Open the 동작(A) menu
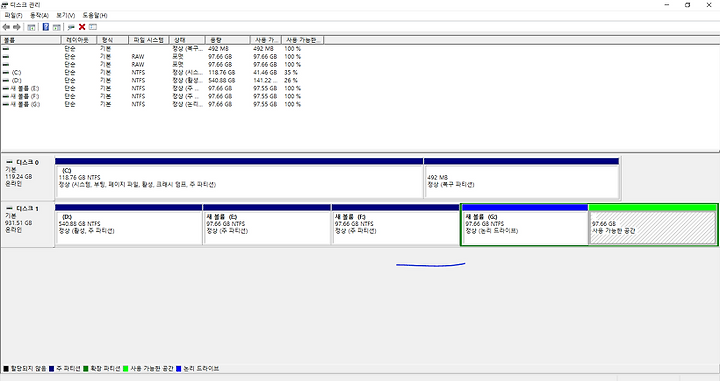Screen dimensions: 720x381 pos(39,15)
